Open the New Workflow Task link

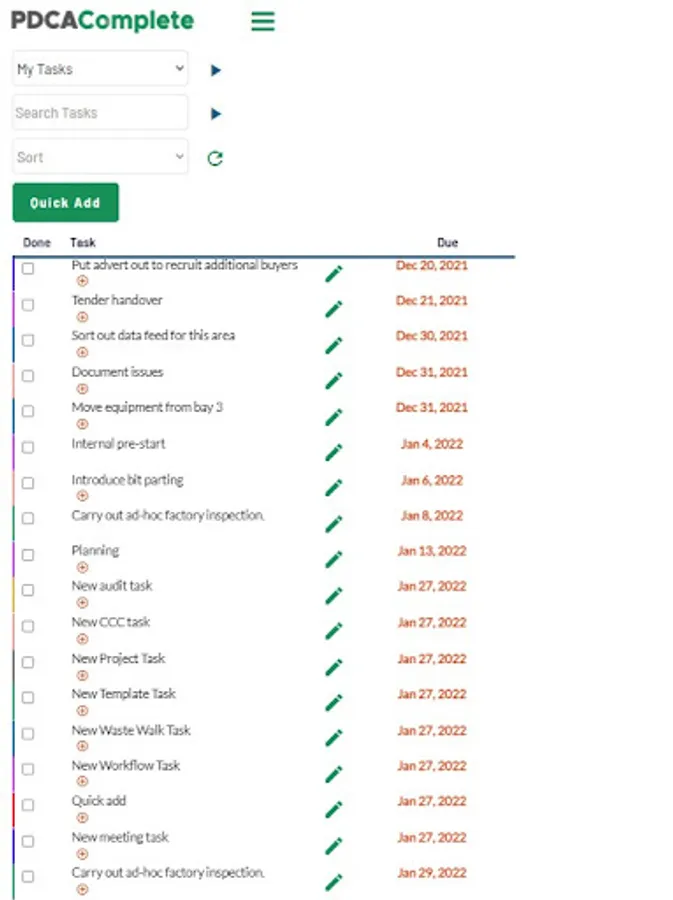[126, 766]
